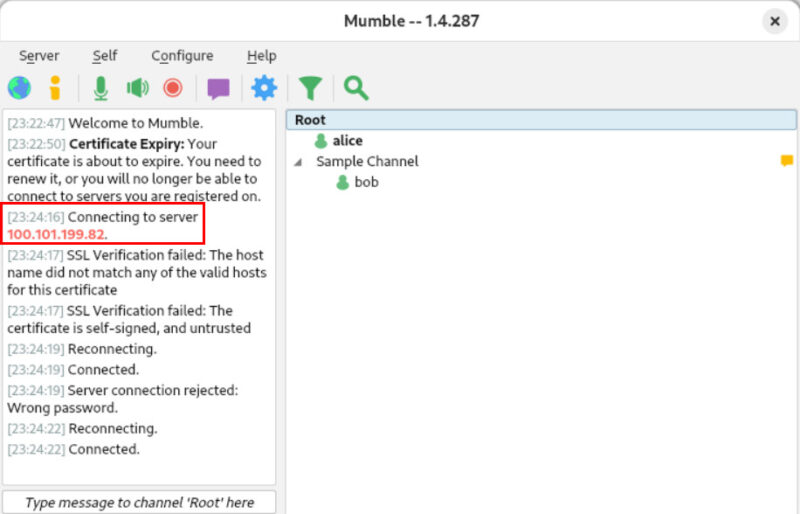The width and height of the screenshot is (800, 514).
Task: Select the Sample Channel row
Action: (541, 161)
